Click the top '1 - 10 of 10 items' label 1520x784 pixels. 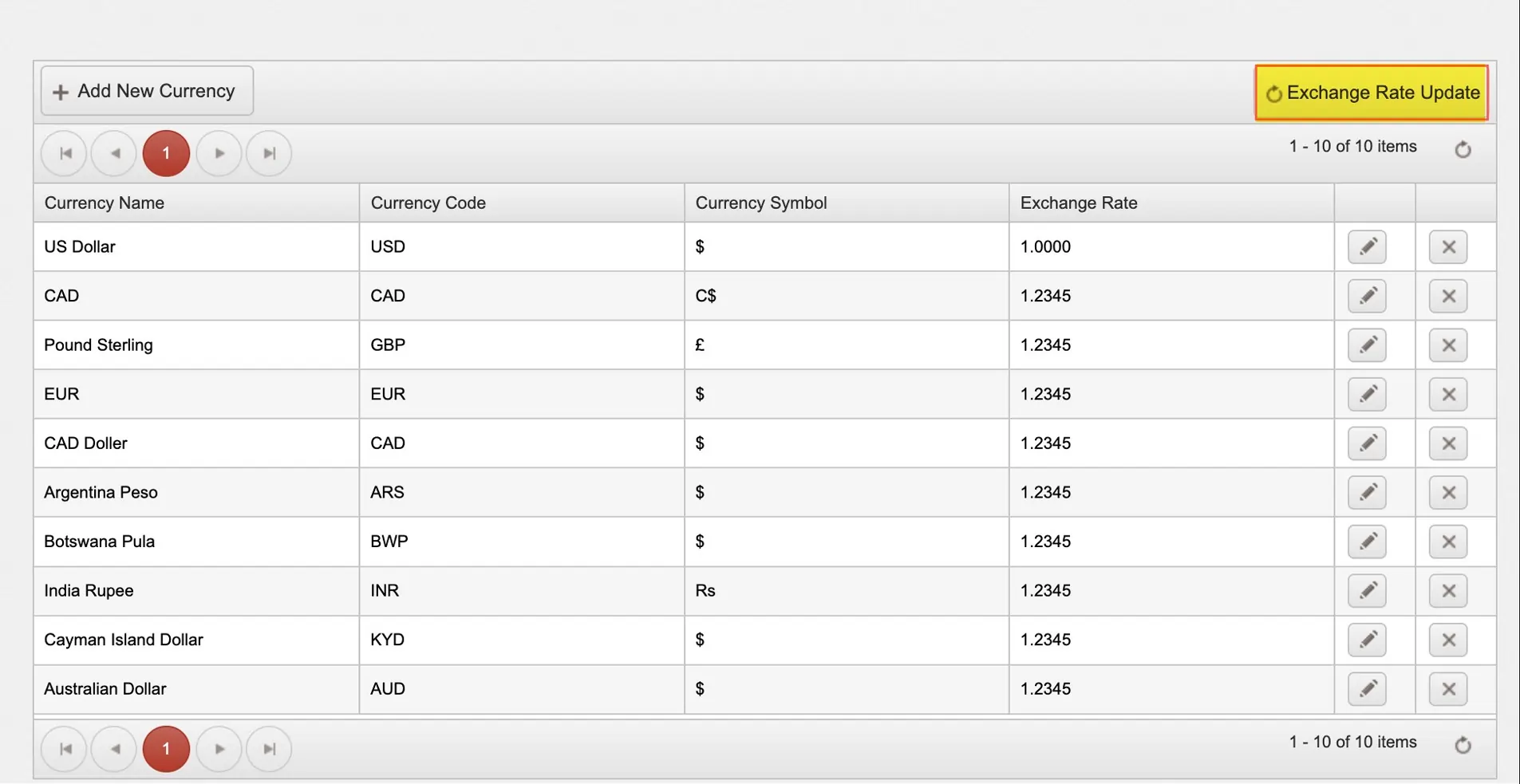pos(1352,146)
